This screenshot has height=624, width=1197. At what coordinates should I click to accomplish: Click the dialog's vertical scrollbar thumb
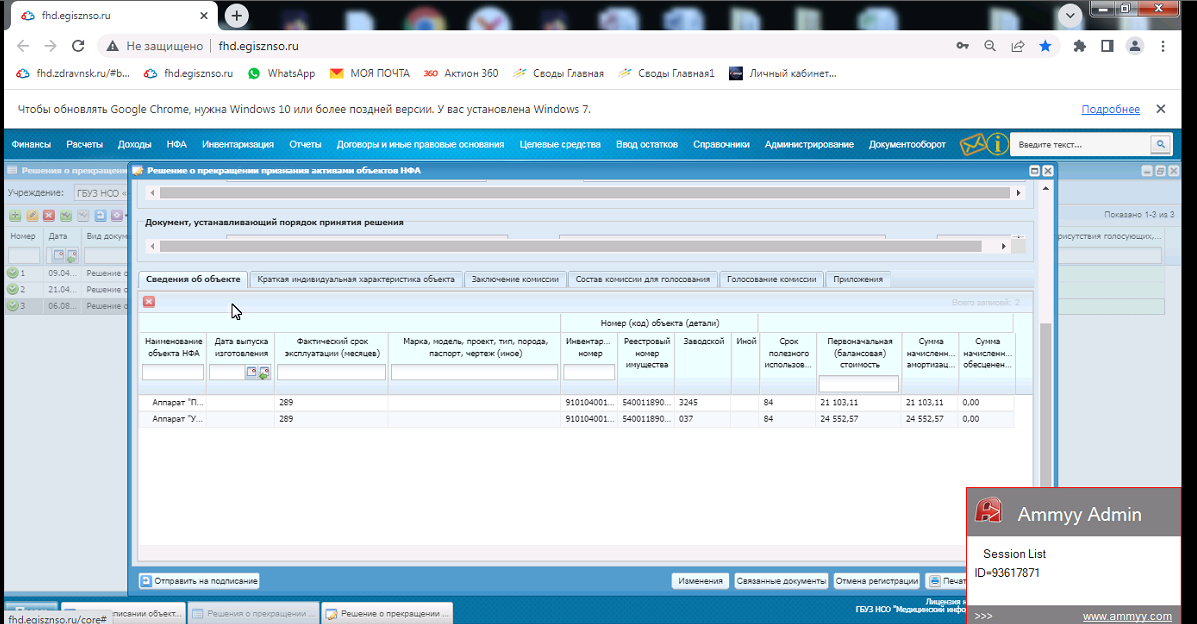1046,405
